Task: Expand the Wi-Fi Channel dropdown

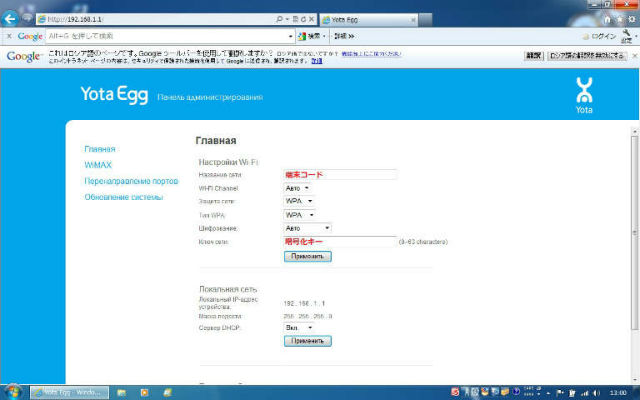Action: pos(298,187)
